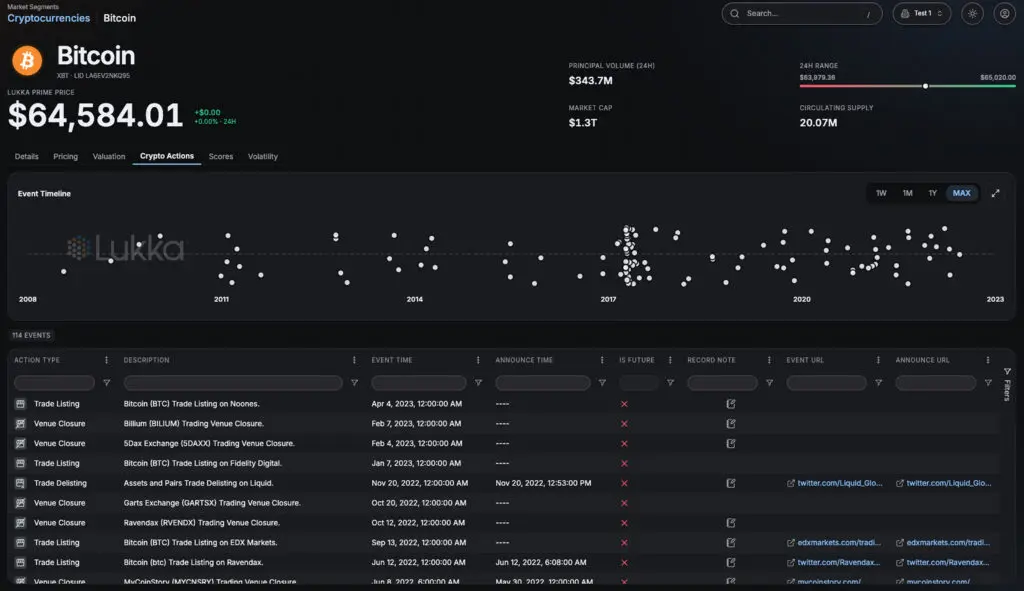Open the user profile icon

point(1004,14)
